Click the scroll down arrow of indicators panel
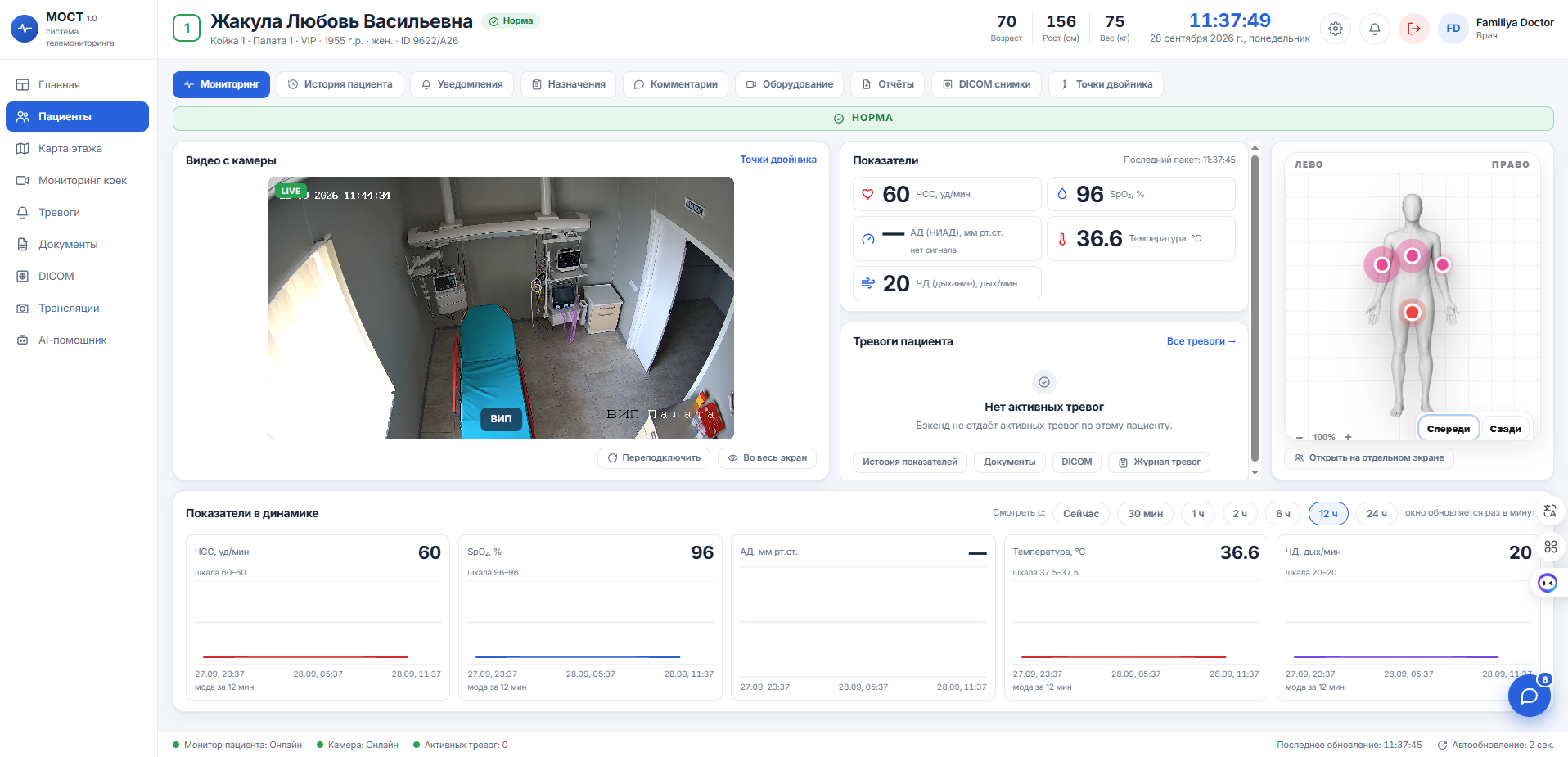Image resolution: width=1568 pixels, height=757 pixels. pos(1255,472)
